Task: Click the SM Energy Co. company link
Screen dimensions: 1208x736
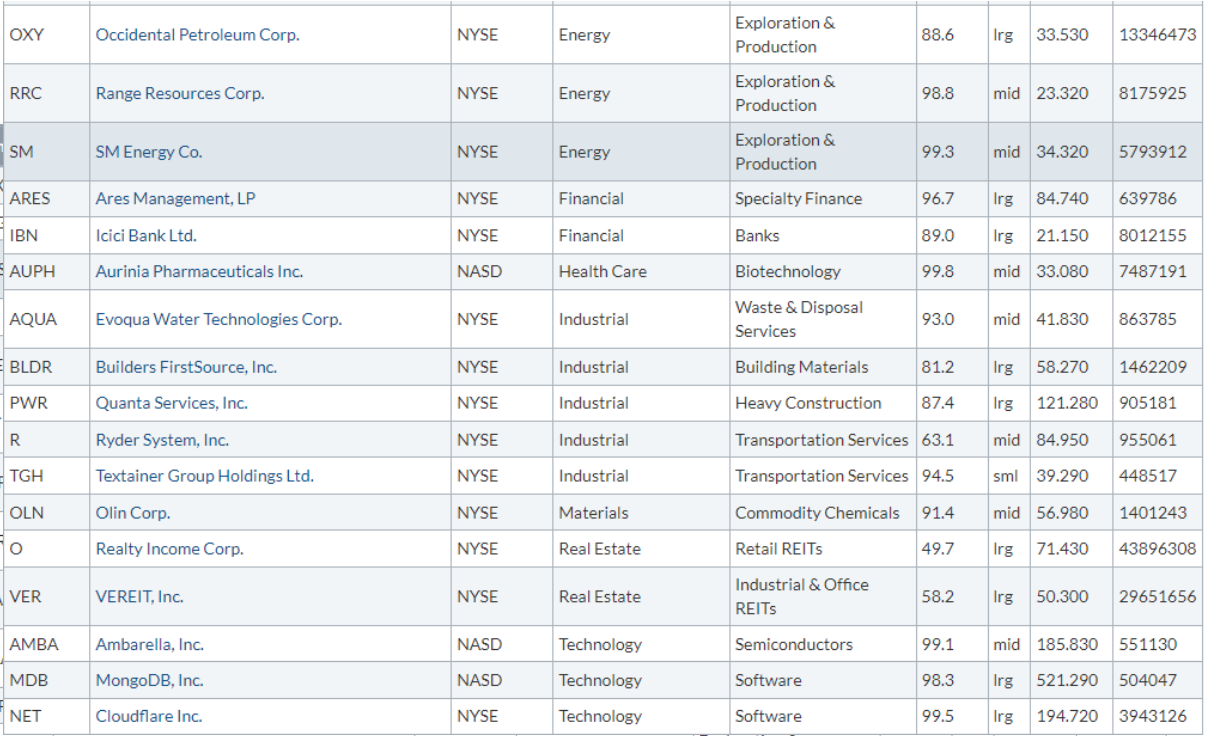Action: pyautogui.click(x=149, y=152)
